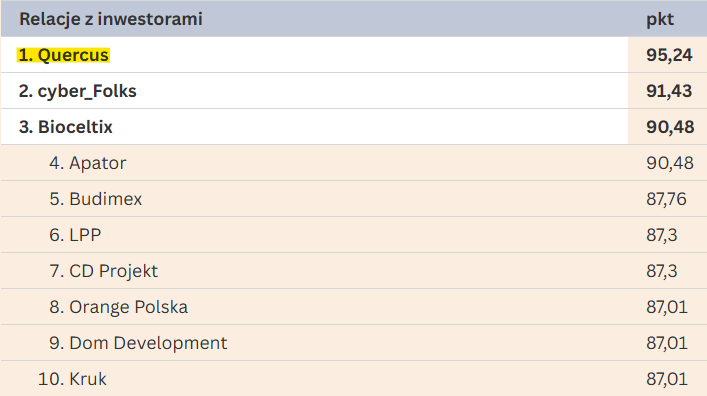Select the 10. Kruk row

coord(354,378)
